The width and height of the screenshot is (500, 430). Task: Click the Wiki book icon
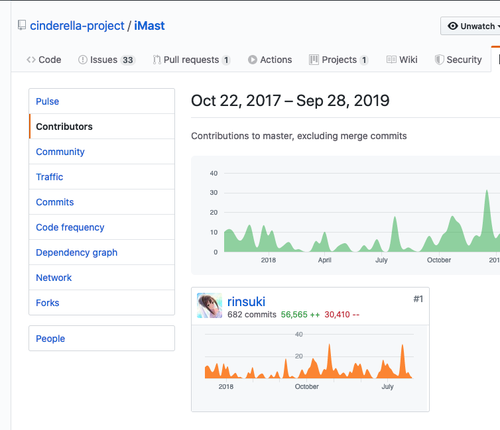click(x=391, y=60)
